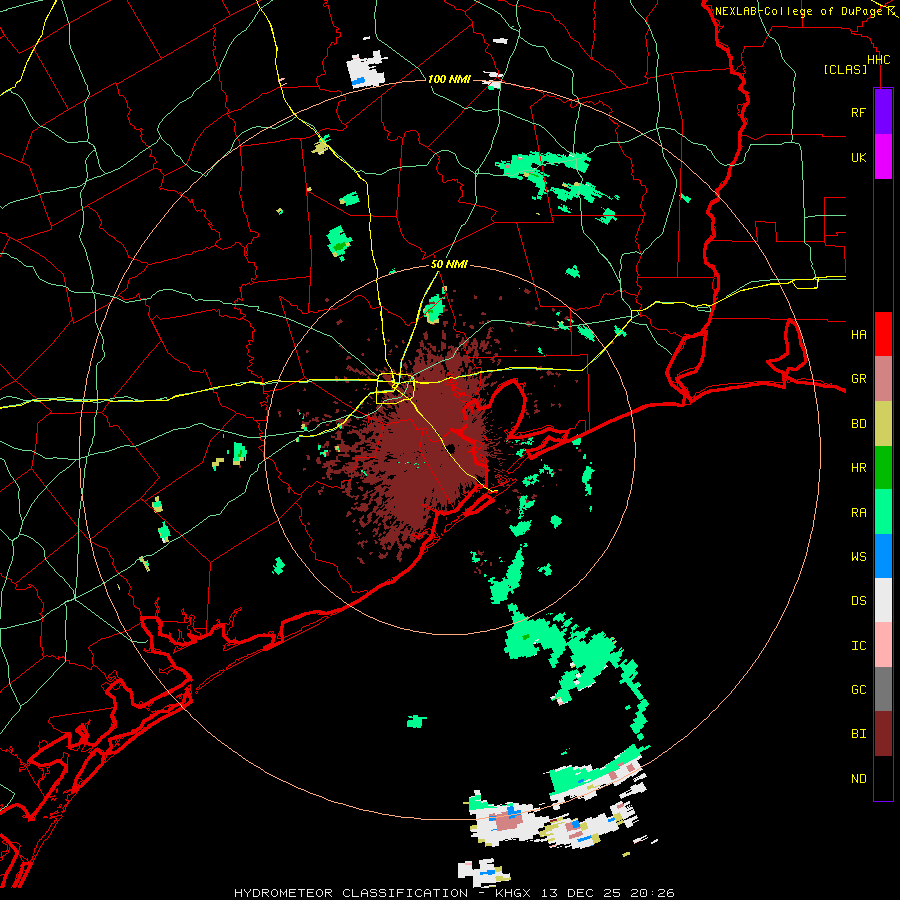The width and height of the screenshot is (900, 900).
Task: Click the GR legend label
Action: click(x=858, y=379)
